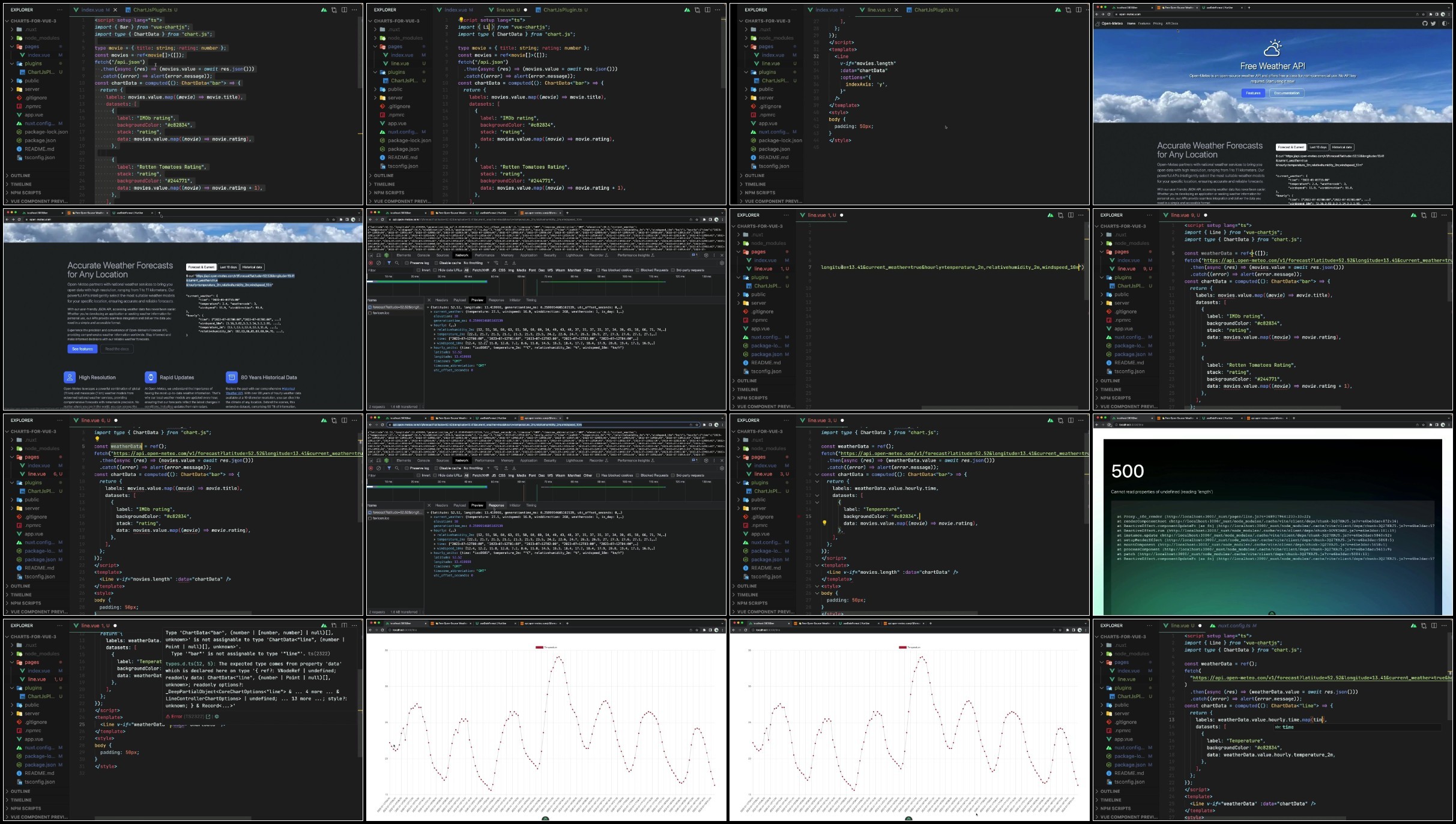Viewport: 1456px width, 824px height.
Task: Tick Disable cache in DevTools with highlighted address bar
Action: [x=436, y=468]
